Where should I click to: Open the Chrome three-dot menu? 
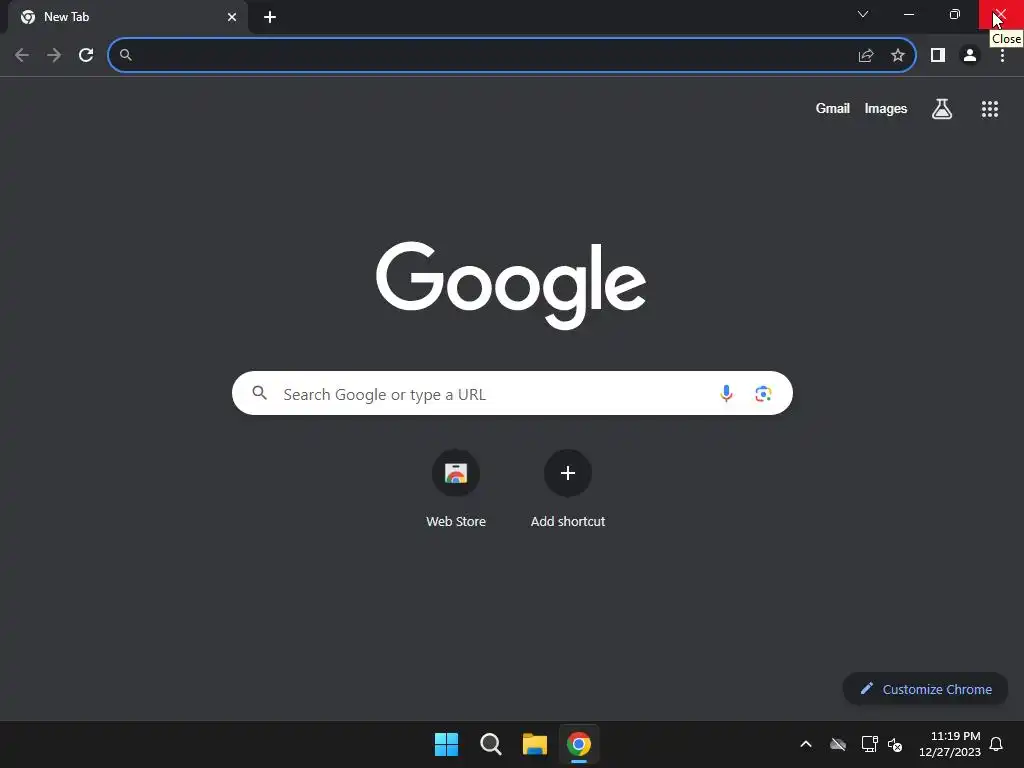[x=1002, y=56]
